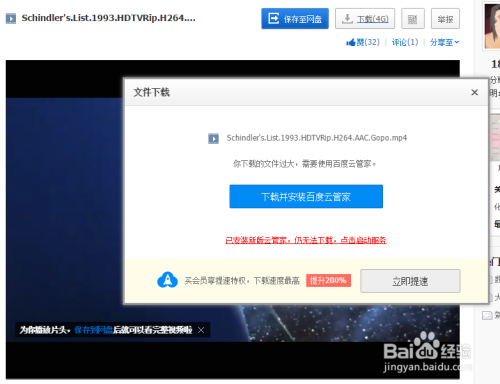Click the truncated Schindler's.List file title
The image size is (500, 384).
tap(108, 18)
